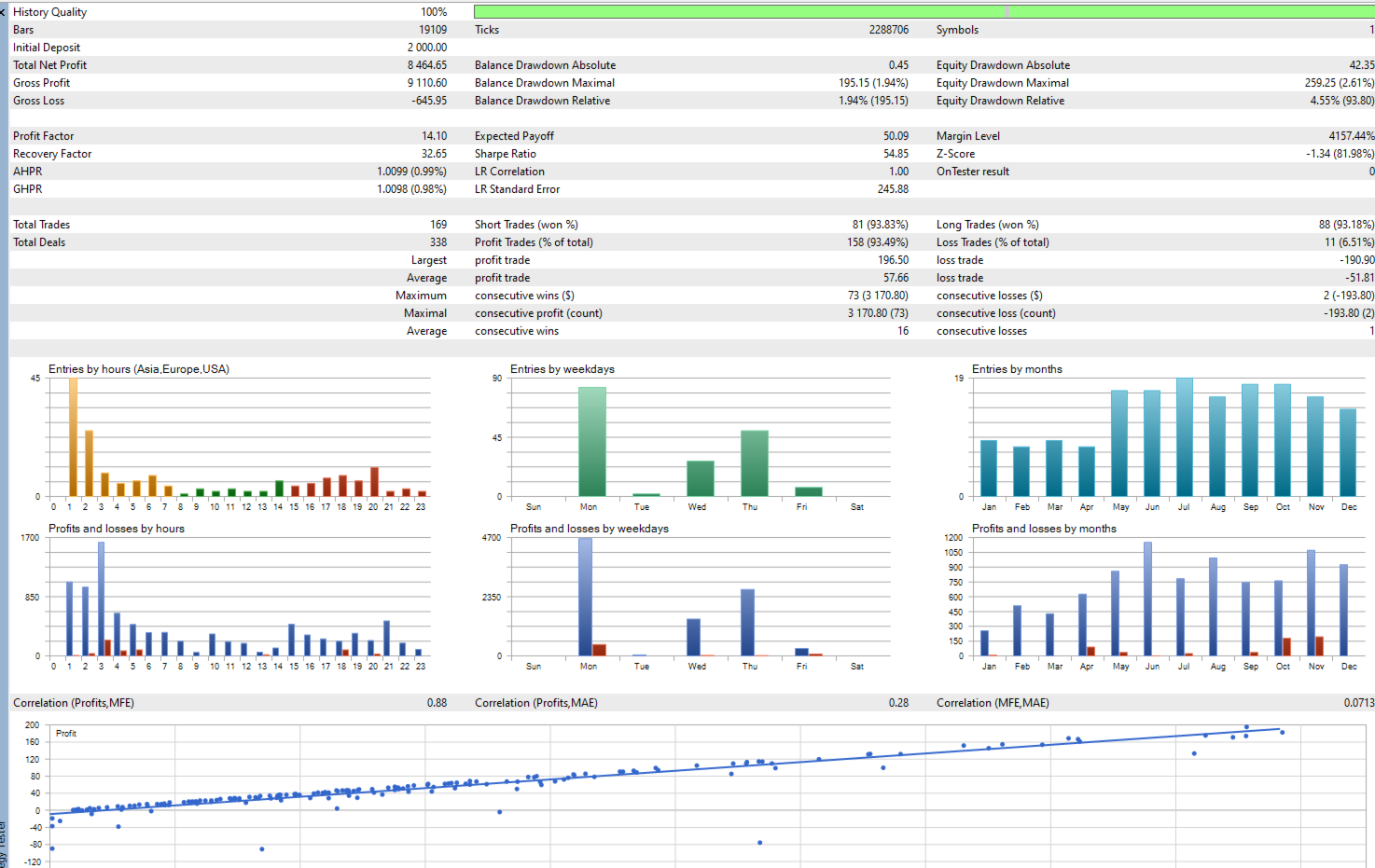The image size is (1375, 868).
Task: Select the Total Trades value 169
Action: [438, 225]
